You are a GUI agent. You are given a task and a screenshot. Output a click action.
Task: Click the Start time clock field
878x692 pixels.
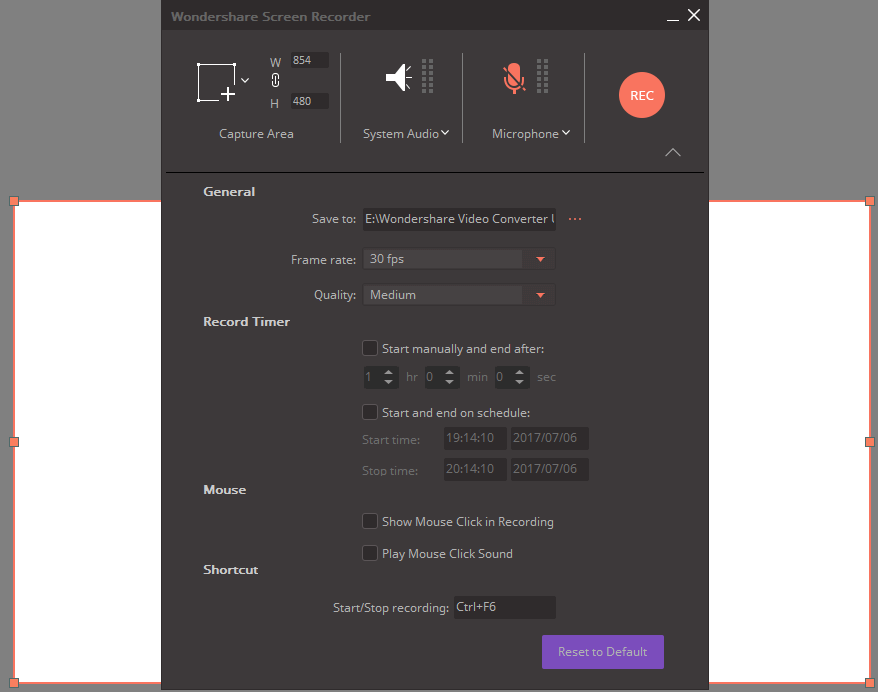[x=475, y=438]
